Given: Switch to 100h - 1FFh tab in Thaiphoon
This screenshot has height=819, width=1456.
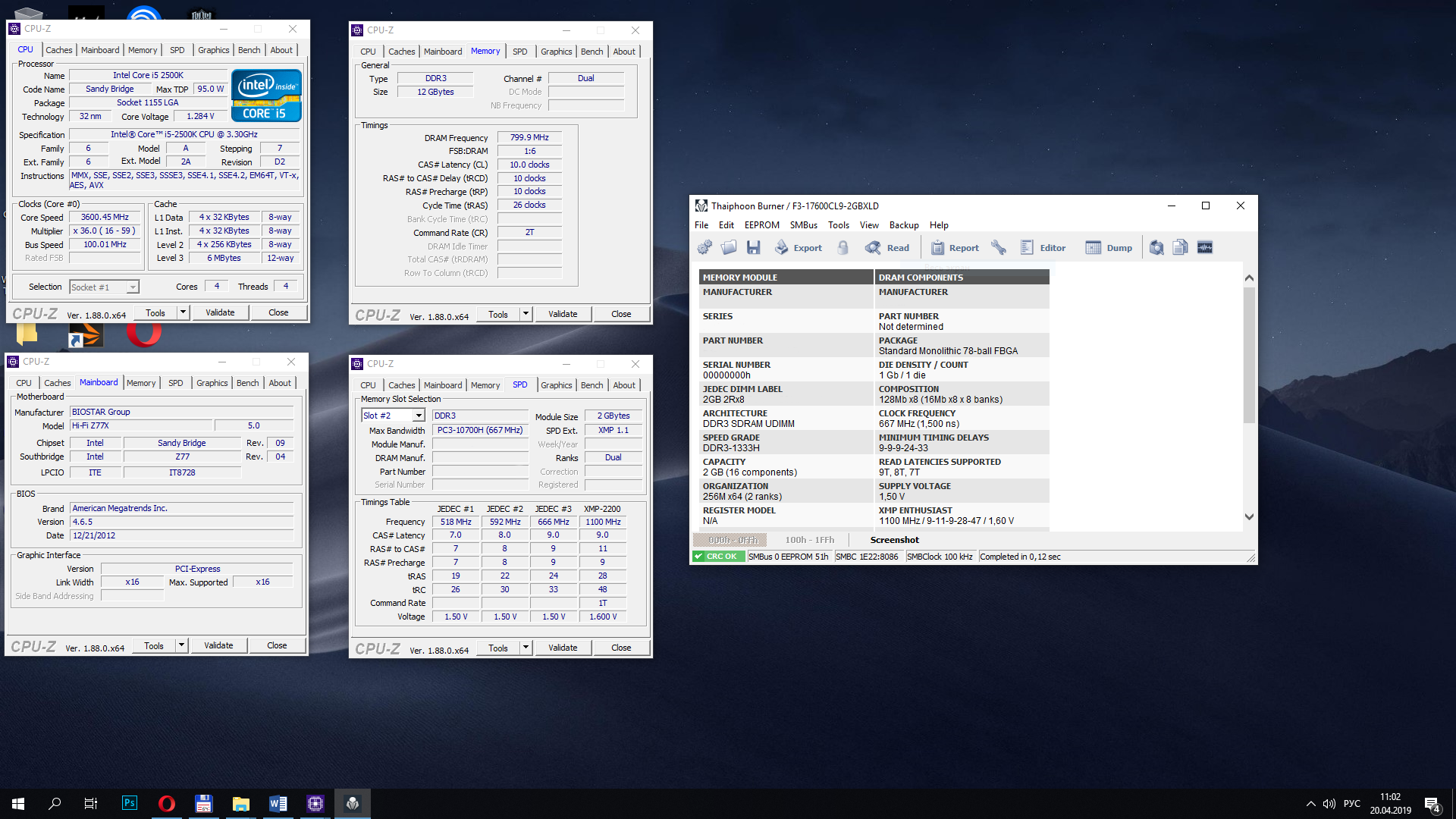Looking at the screenshot, I should [x=809, y=540].
